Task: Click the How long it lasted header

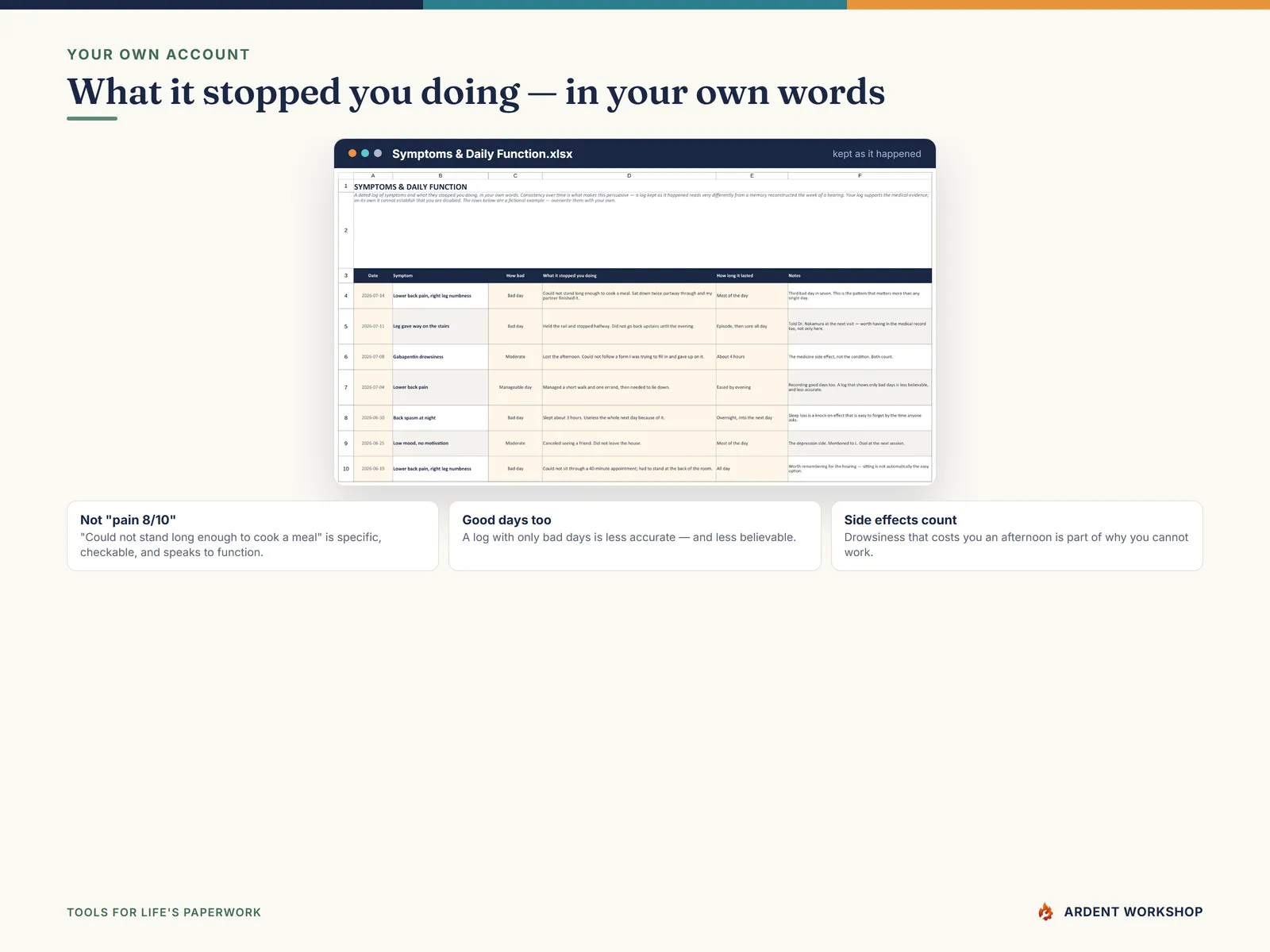Action: click(752, 275)
